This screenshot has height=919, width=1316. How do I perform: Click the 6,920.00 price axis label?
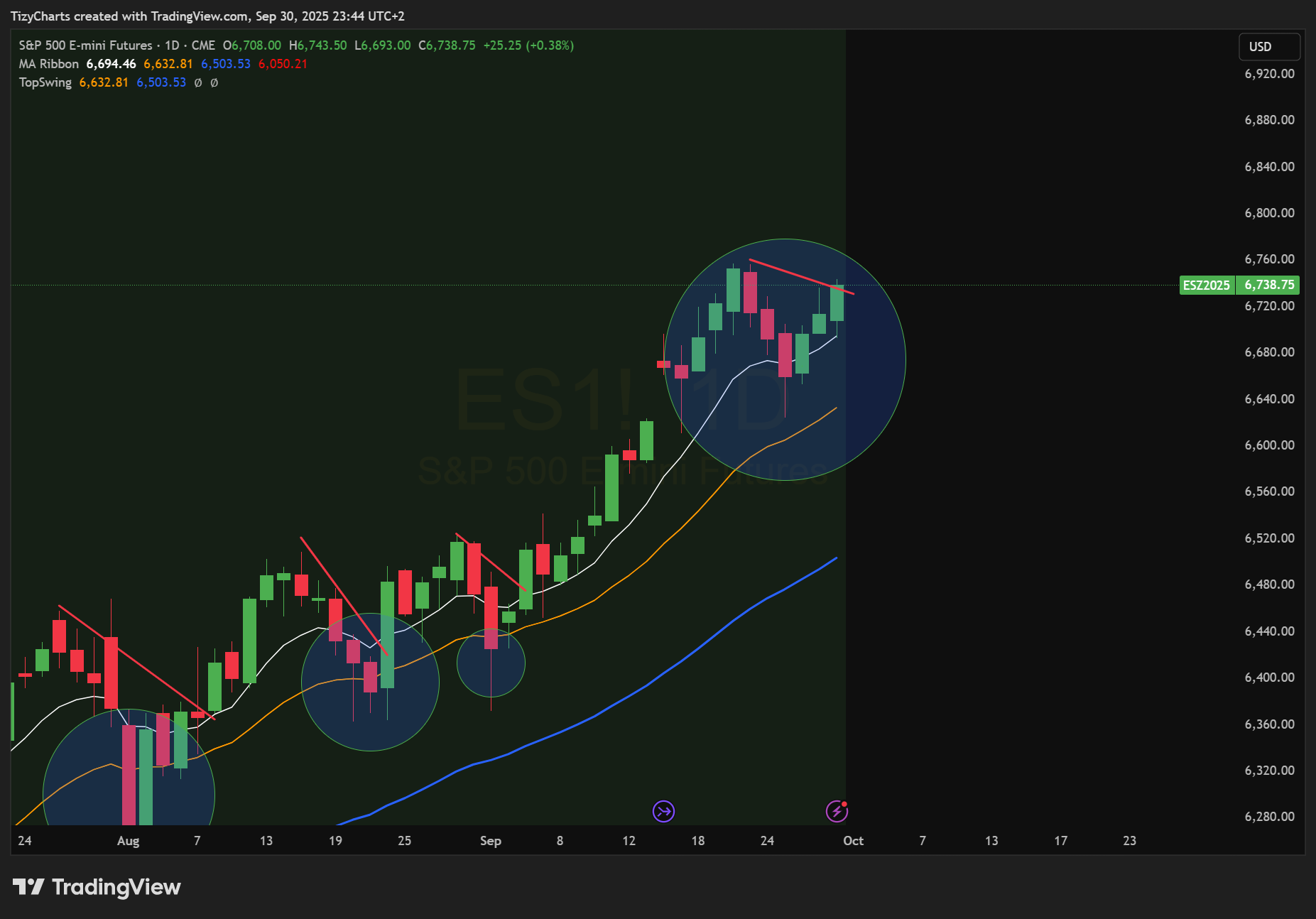1270,74
